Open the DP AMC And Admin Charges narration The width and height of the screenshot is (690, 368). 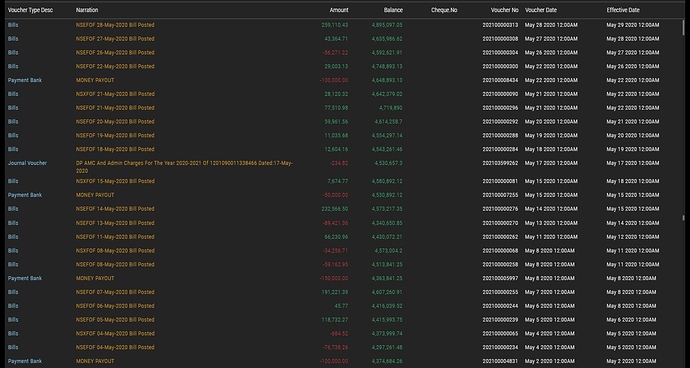click(184, 167)
